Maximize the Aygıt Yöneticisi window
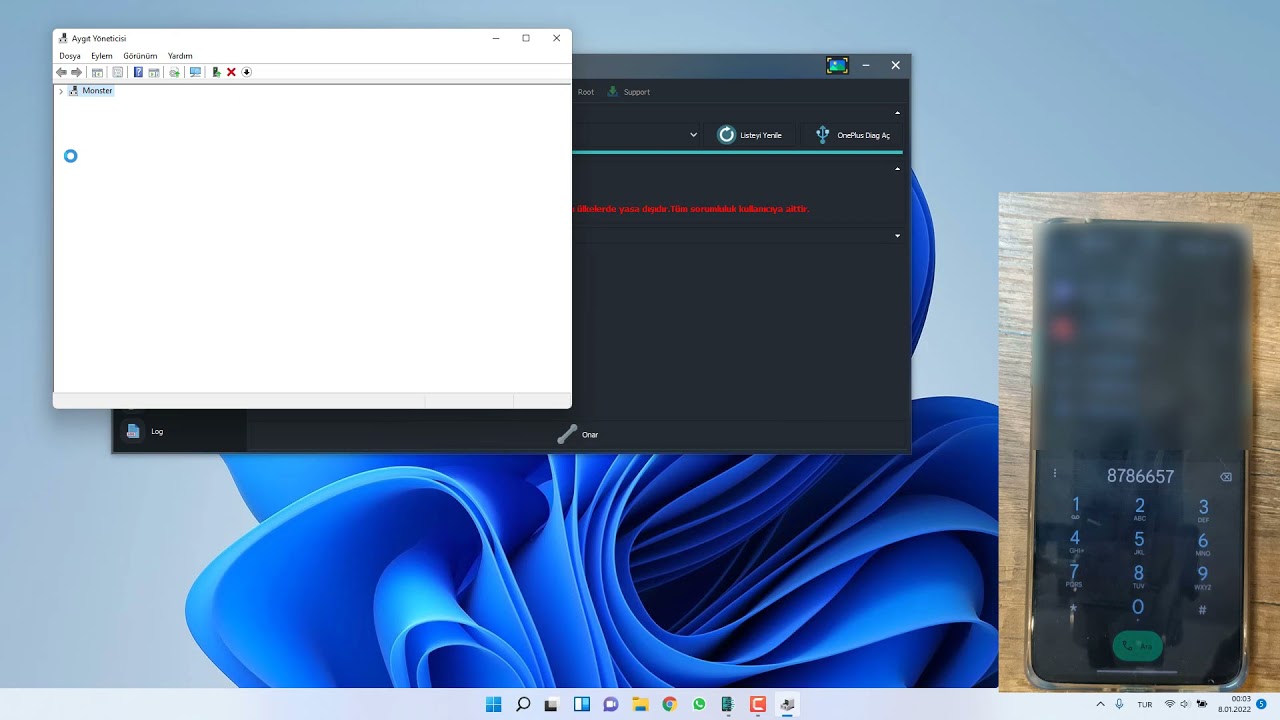 pyautogui.click(x=526, y=38)
